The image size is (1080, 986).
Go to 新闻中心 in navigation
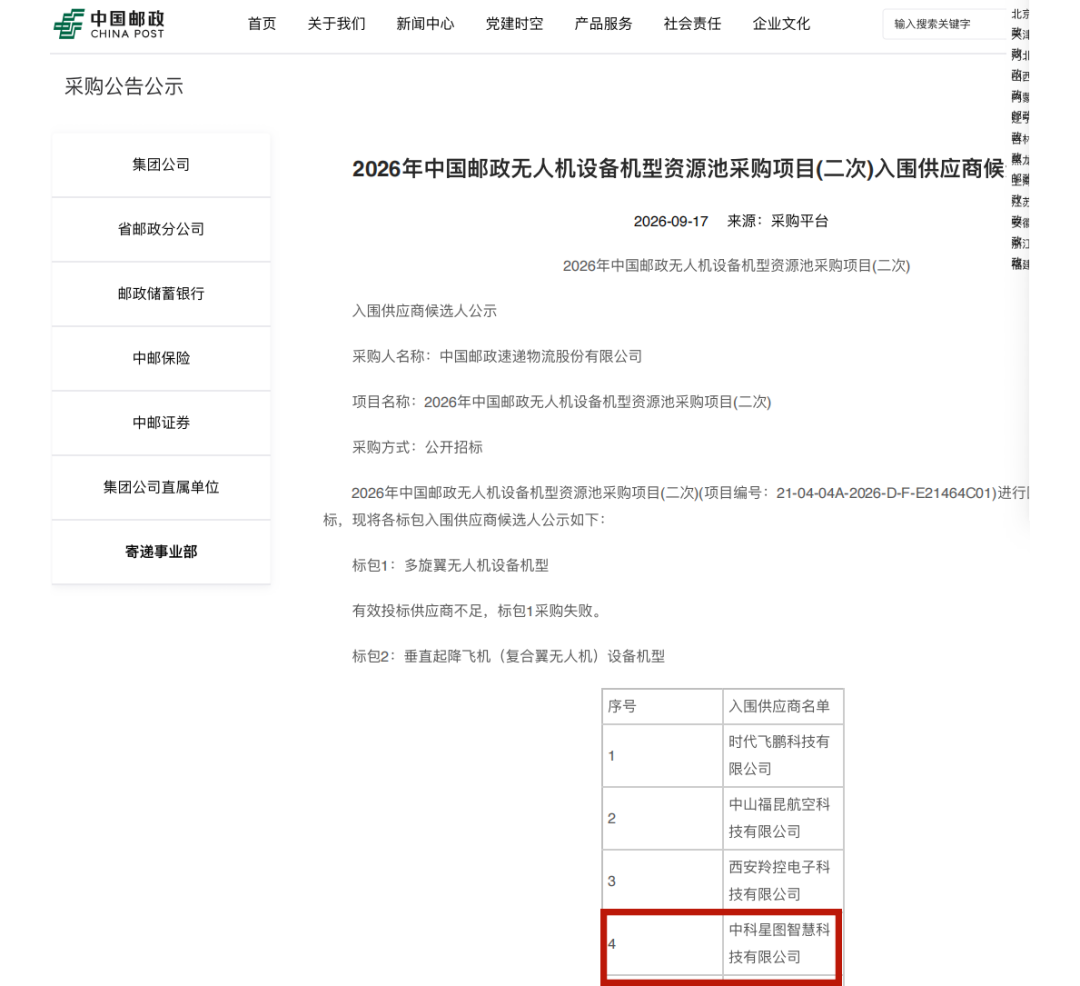click(x=425, y=24)
